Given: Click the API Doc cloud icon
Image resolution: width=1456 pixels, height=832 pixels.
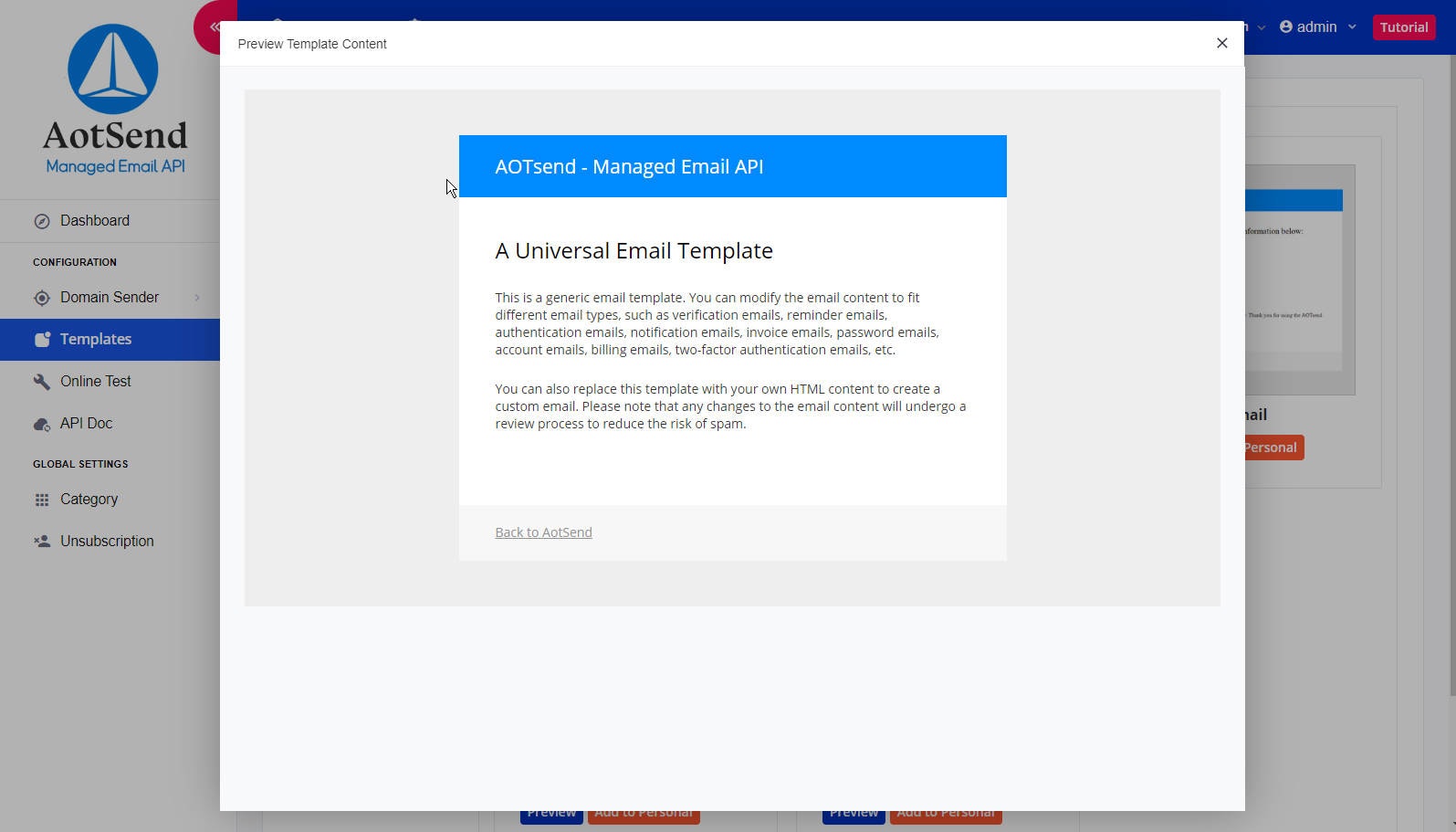Looking at the screenshot, I should 42,424.
